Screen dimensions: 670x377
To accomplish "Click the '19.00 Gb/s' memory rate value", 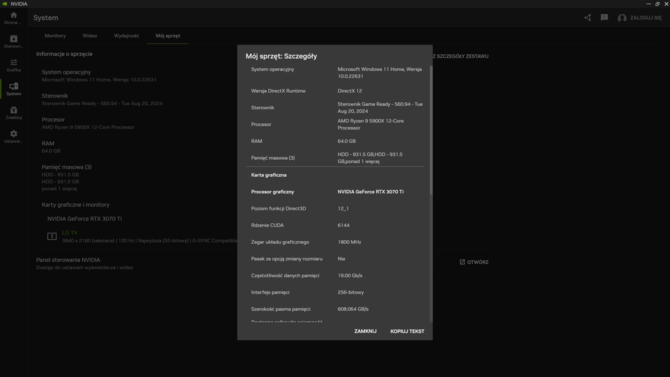I will click(350, 276).
